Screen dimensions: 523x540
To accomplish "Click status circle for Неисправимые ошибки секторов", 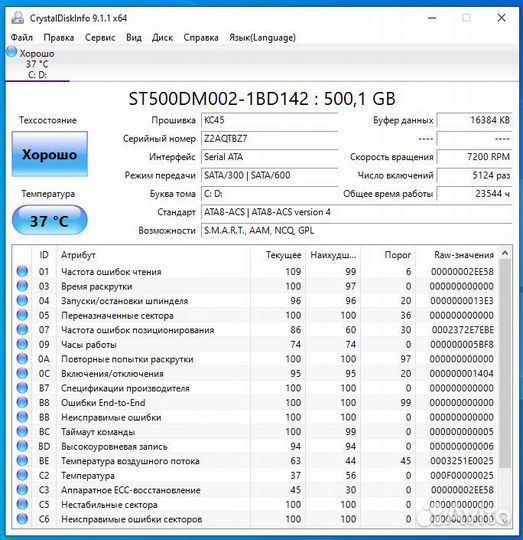I will coord(22,519).
